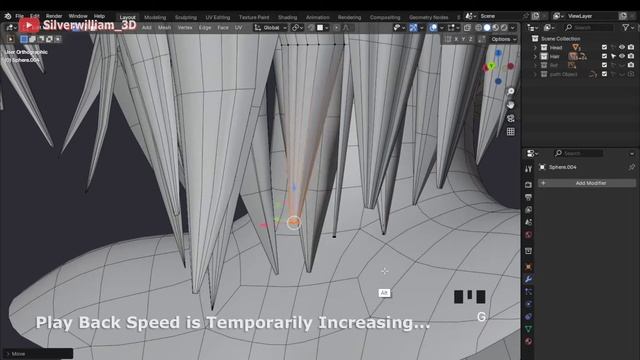Open the Edge menu in viewport header
This screenshot has height=360, width=640.
(x=205, y=28)
